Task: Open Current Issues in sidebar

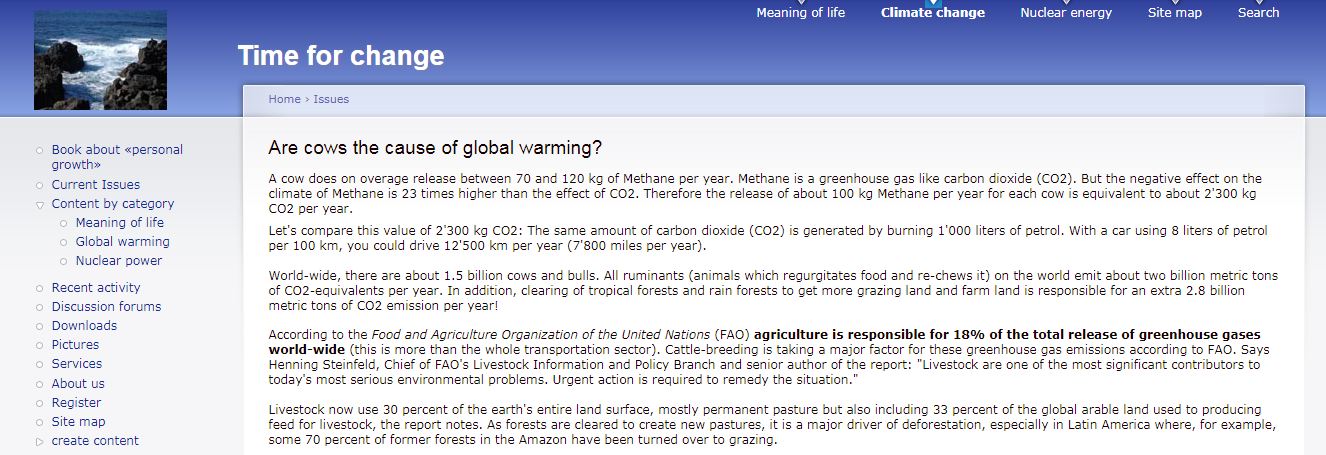Action: click(x=96, y=184)
